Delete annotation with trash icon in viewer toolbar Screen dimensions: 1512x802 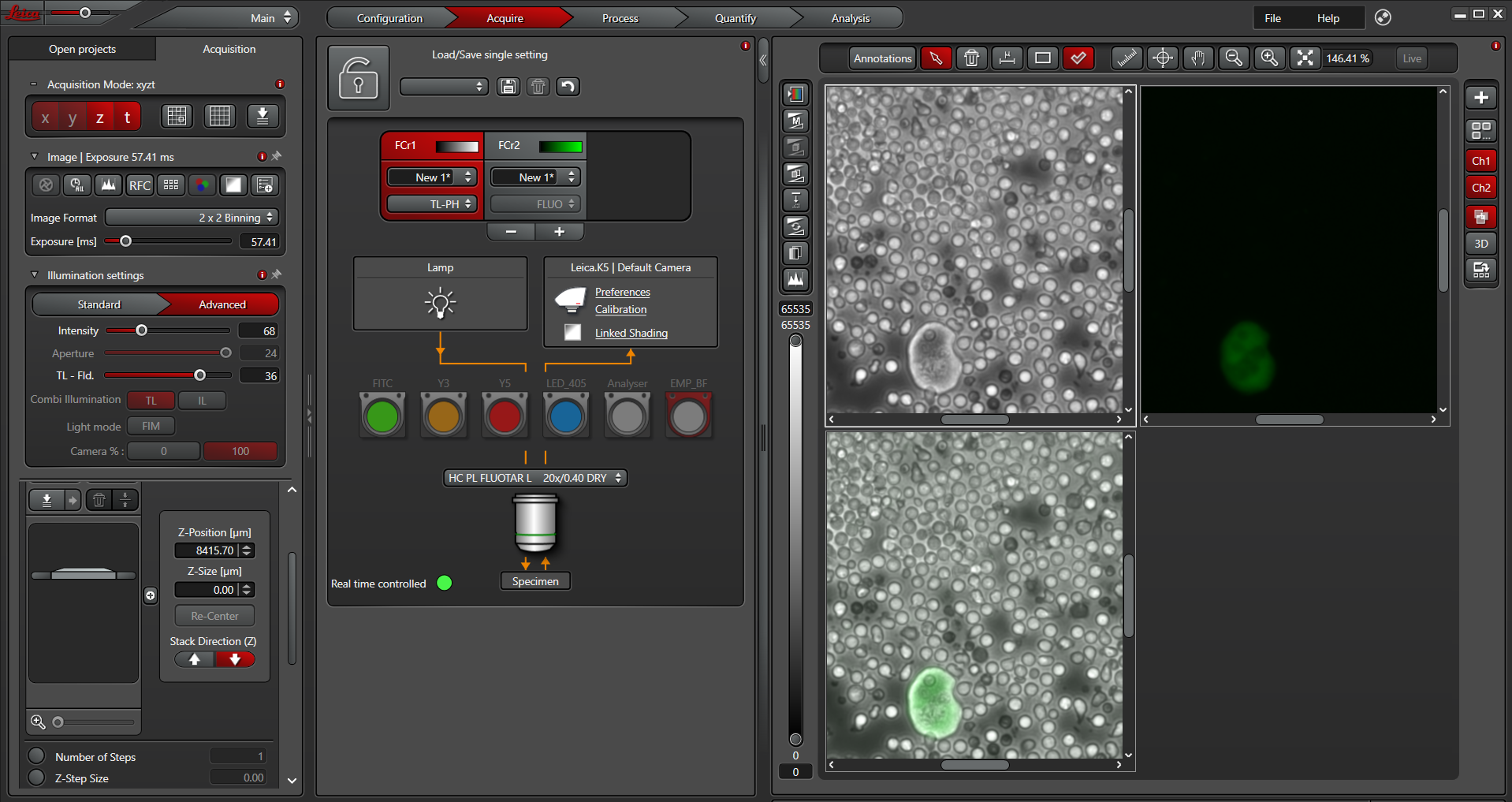pos(972,58)
